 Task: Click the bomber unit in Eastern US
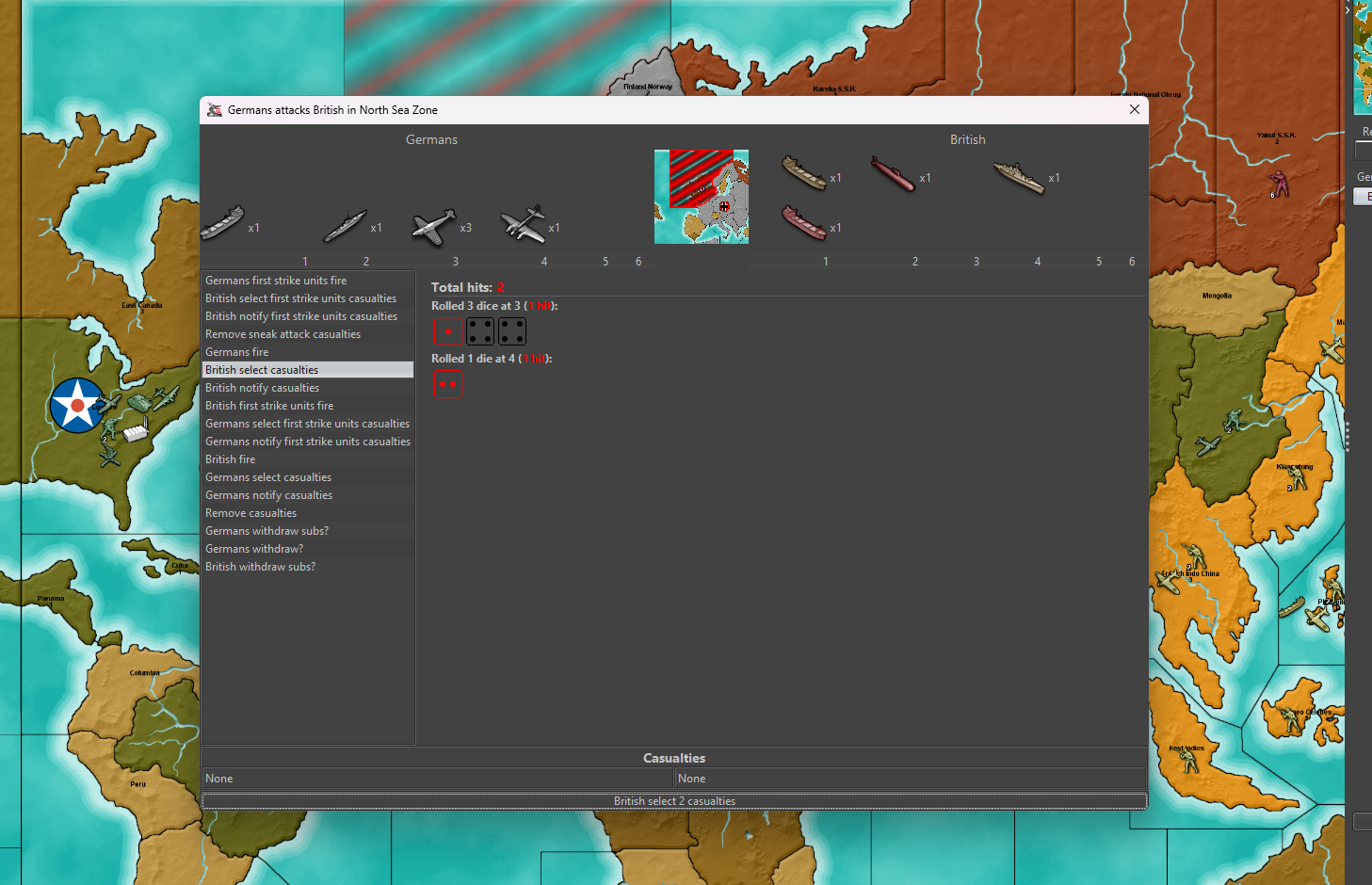pos(165,397)
